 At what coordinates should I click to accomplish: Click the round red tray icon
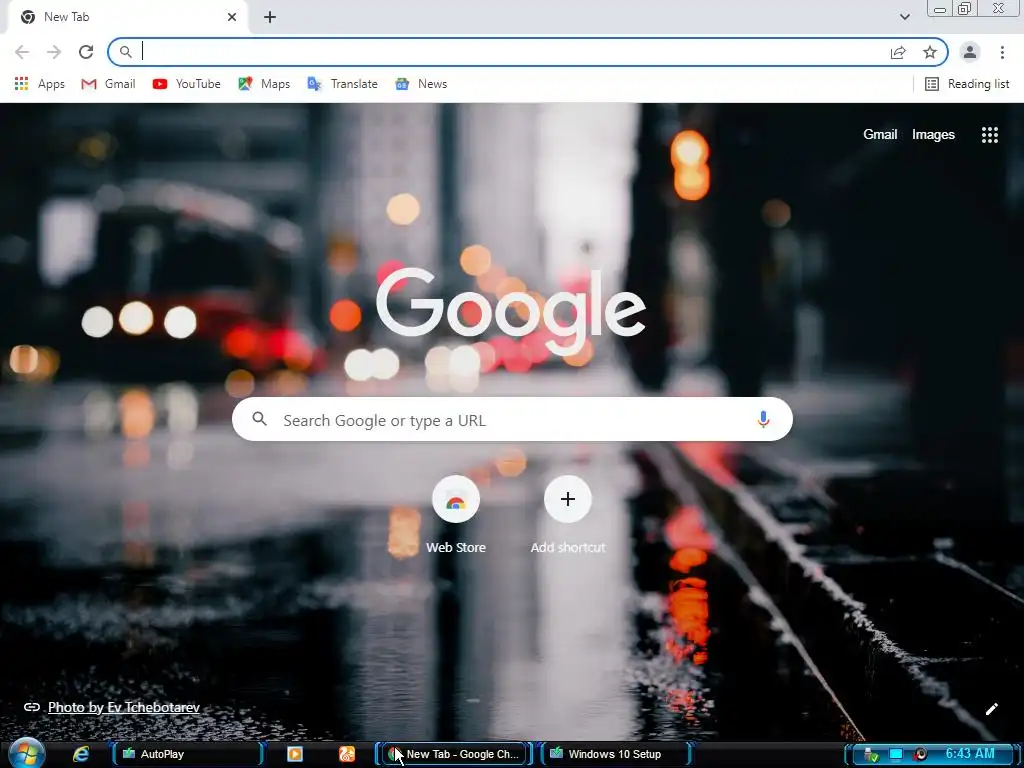[x=921, y=754]
